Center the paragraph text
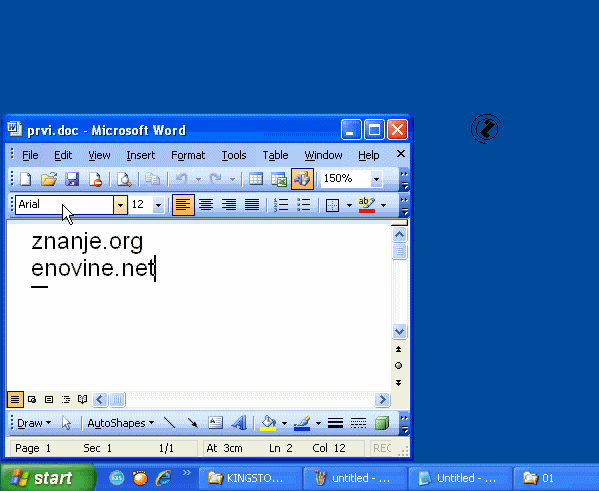Image resolution: width=599 pixels, height=491 pixels. (x=206, y=205)
